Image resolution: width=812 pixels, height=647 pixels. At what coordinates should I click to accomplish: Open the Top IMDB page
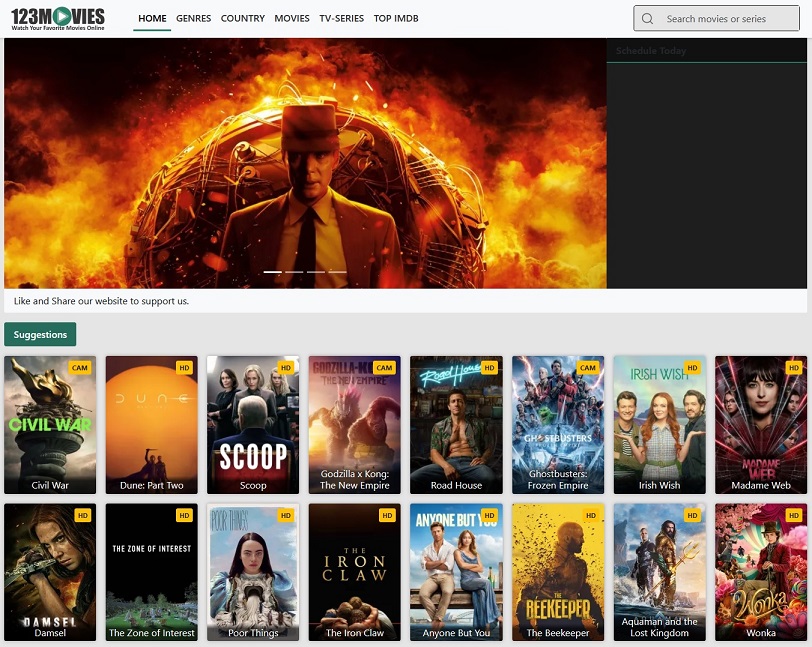pos(396,18)
